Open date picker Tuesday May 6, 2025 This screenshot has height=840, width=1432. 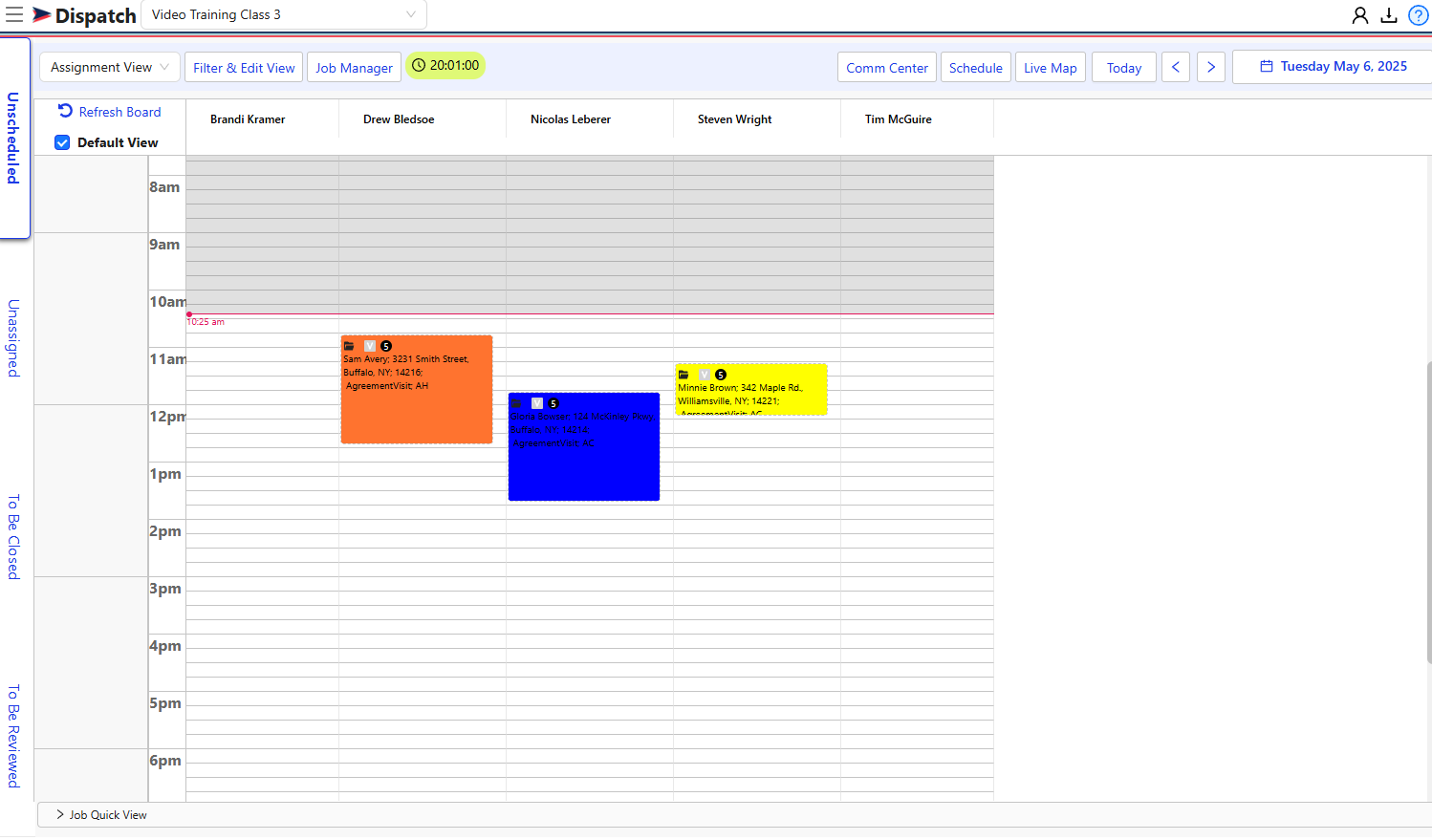click(x=1333, y=67)
